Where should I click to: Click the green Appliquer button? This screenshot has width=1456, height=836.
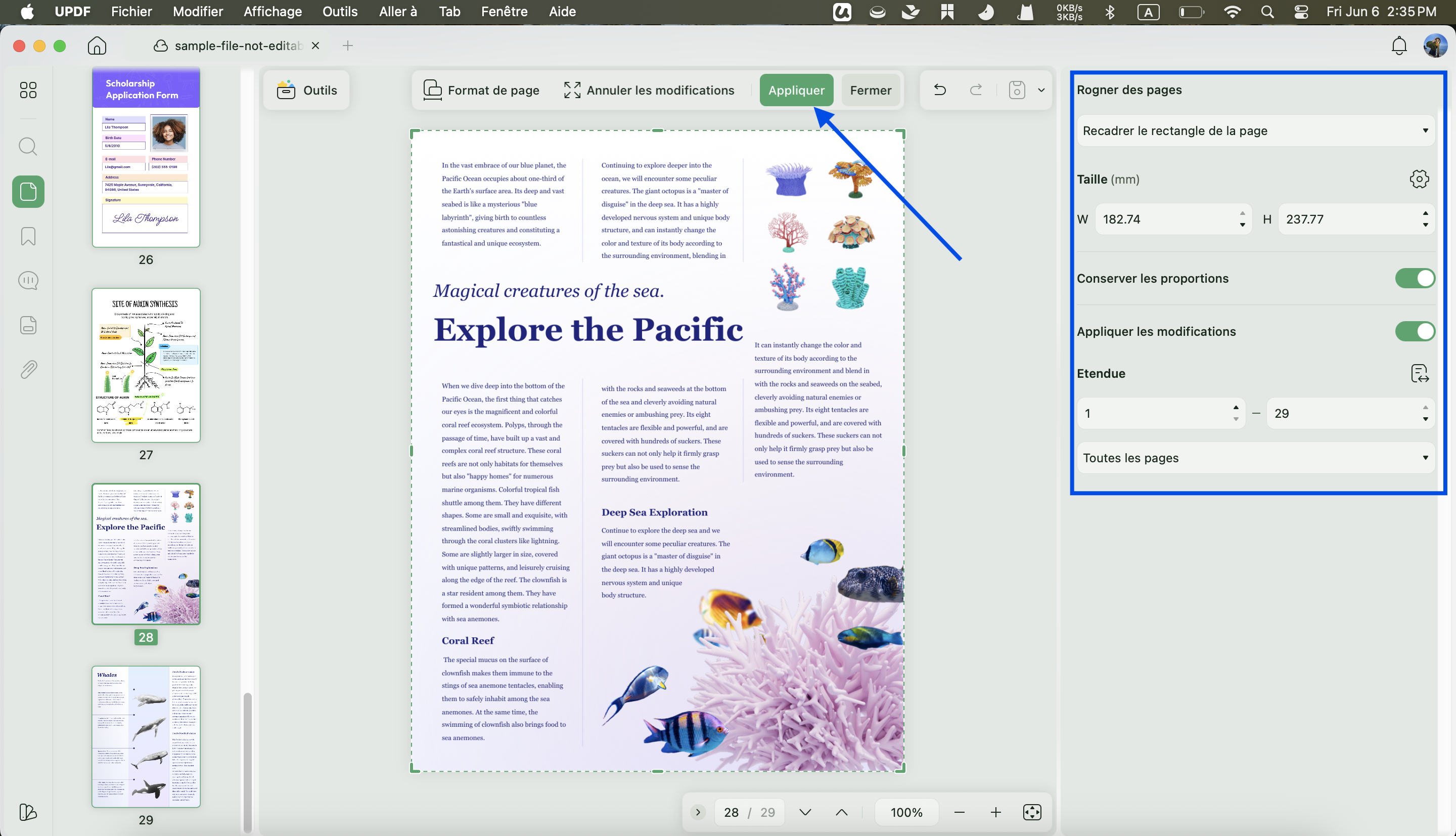[796, 90]
